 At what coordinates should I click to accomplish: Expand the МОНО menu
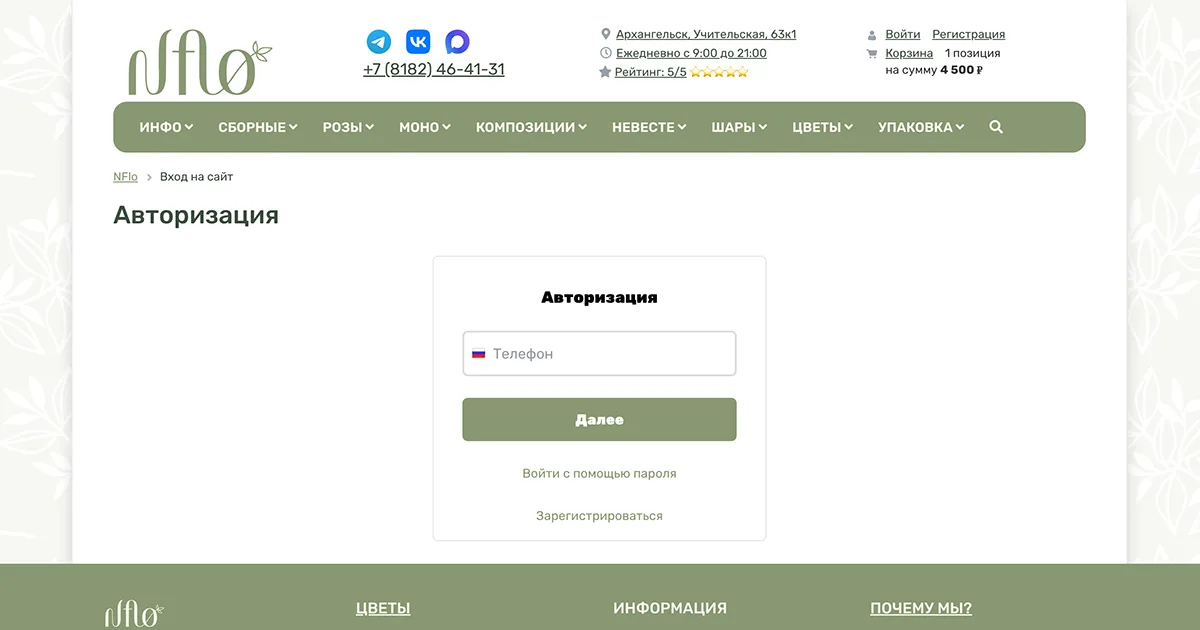pyautogui.click(x=425, y=127)
